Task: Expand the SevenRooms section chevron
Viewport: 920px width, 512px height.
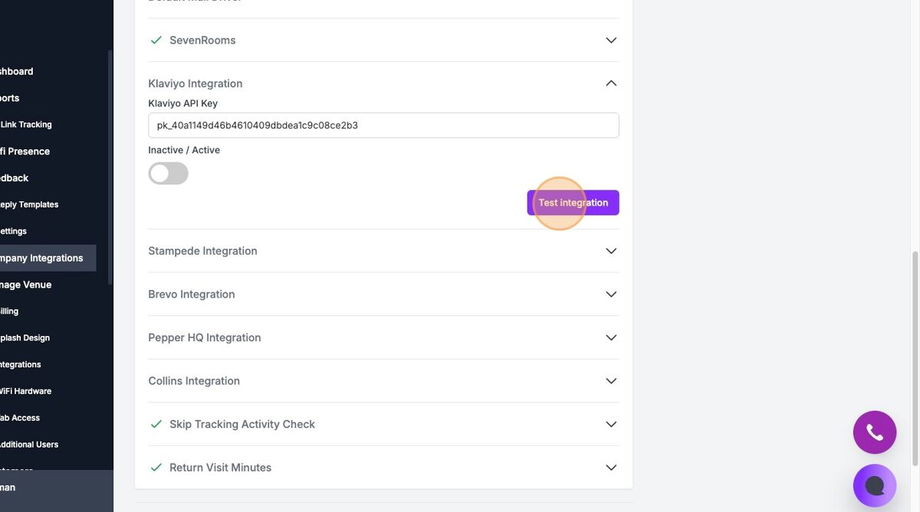Action: point(611,40)
